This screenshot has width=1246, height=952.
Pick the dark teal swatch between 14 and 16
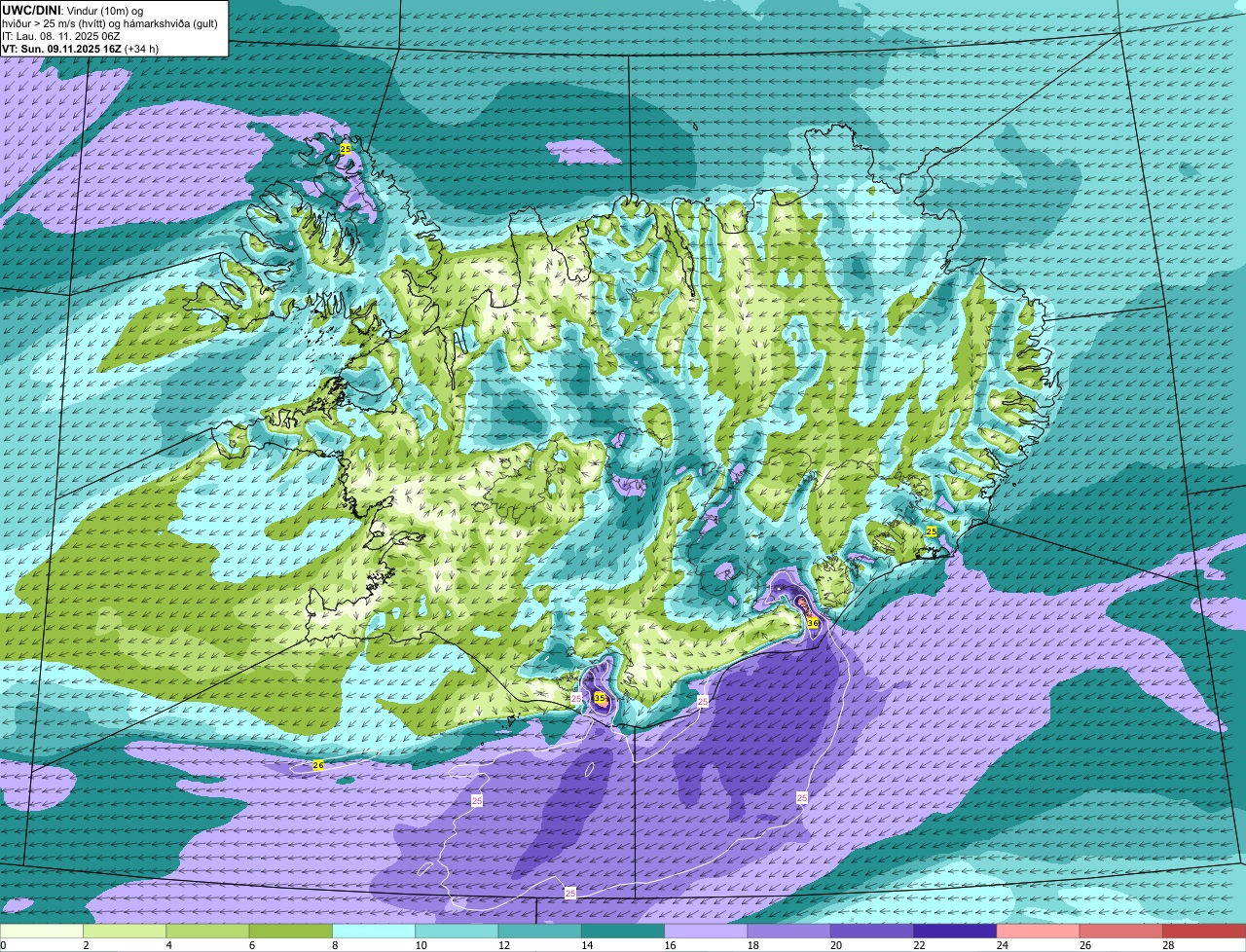(623, 932)
